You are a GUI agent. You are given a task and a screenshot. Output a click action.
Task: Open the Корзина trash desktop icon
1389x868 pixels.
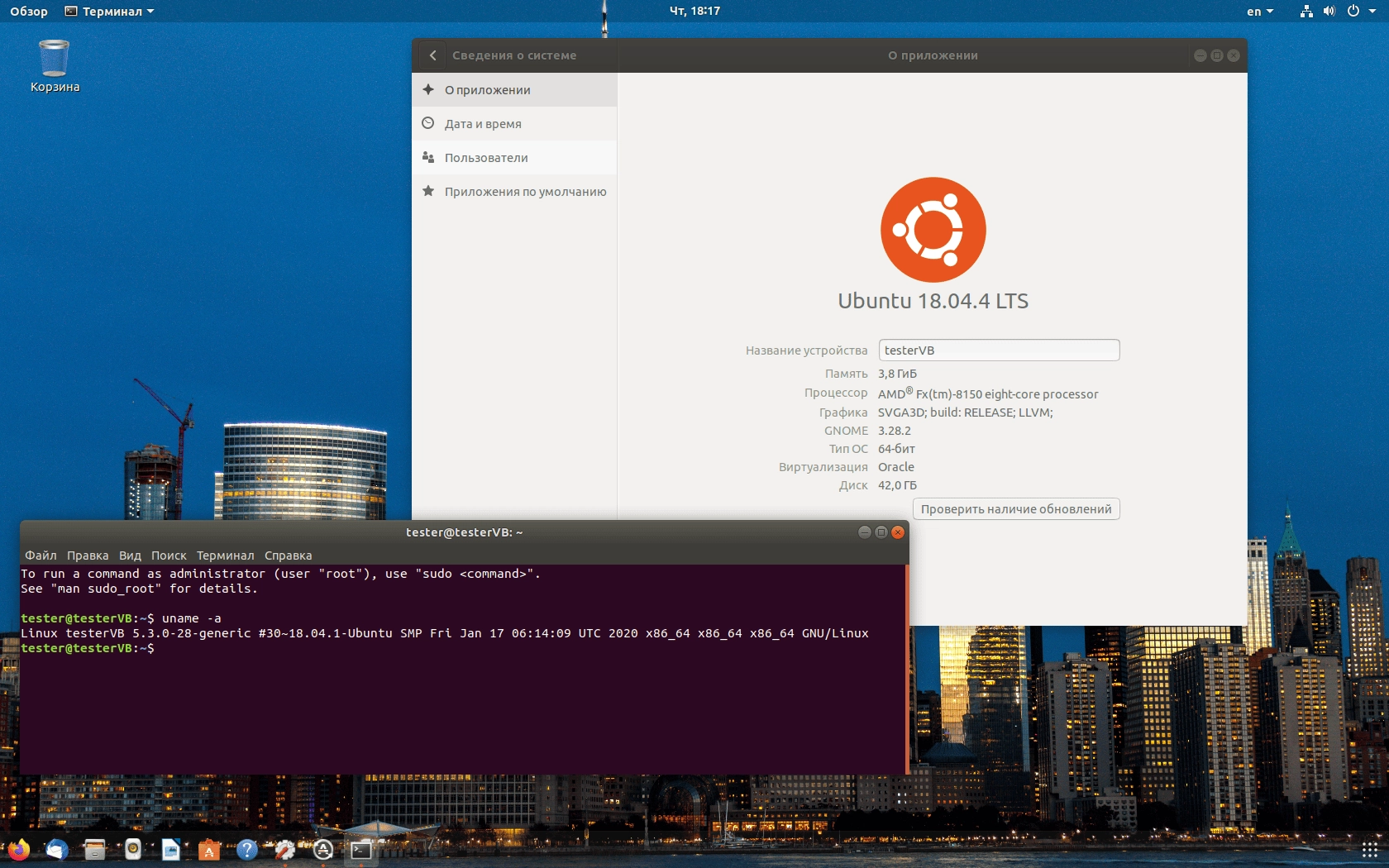pyautogui.click(x=55, y=66)
